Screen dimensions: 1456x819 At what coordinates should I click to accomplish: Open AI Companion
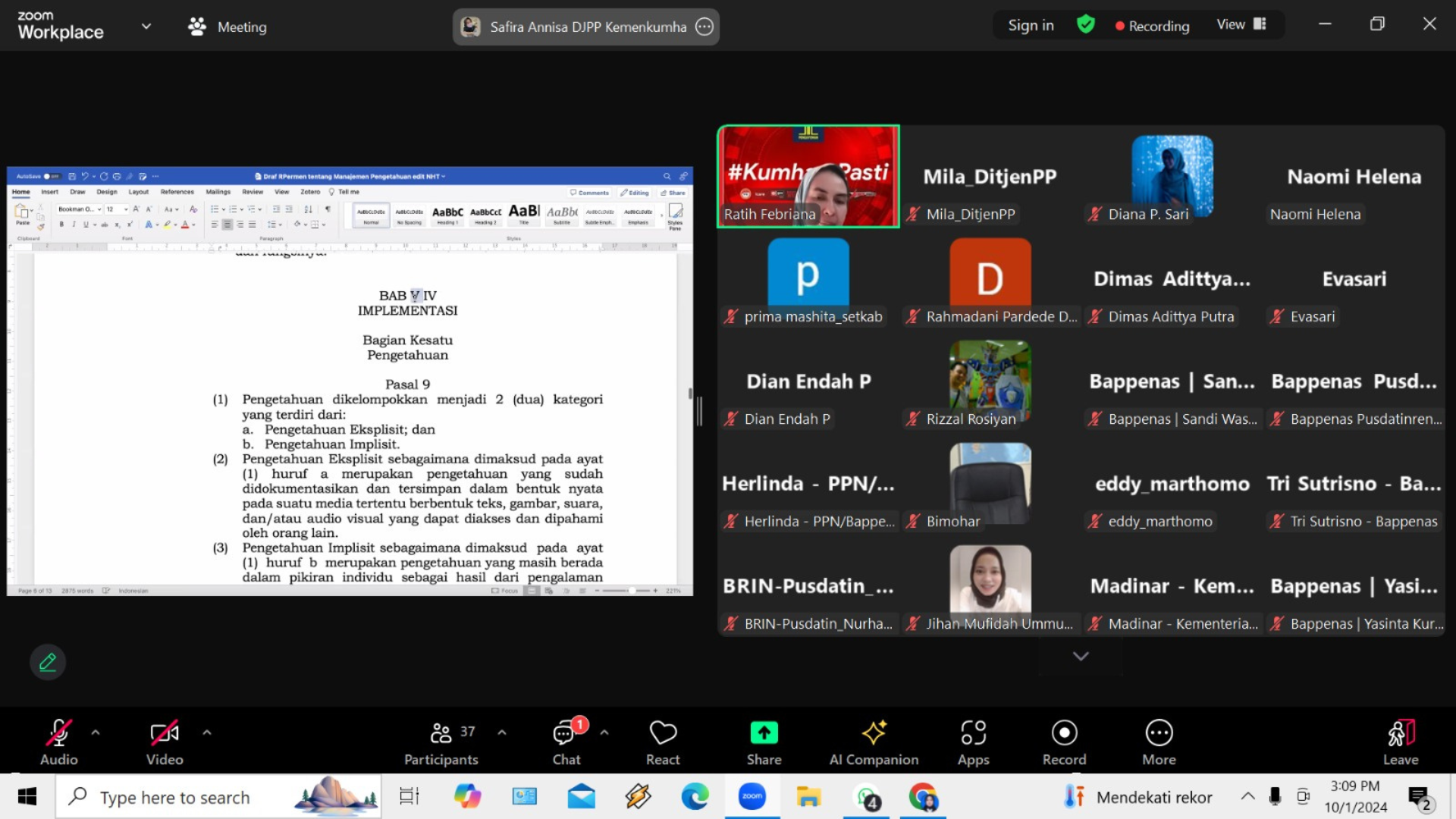(874, 742)
